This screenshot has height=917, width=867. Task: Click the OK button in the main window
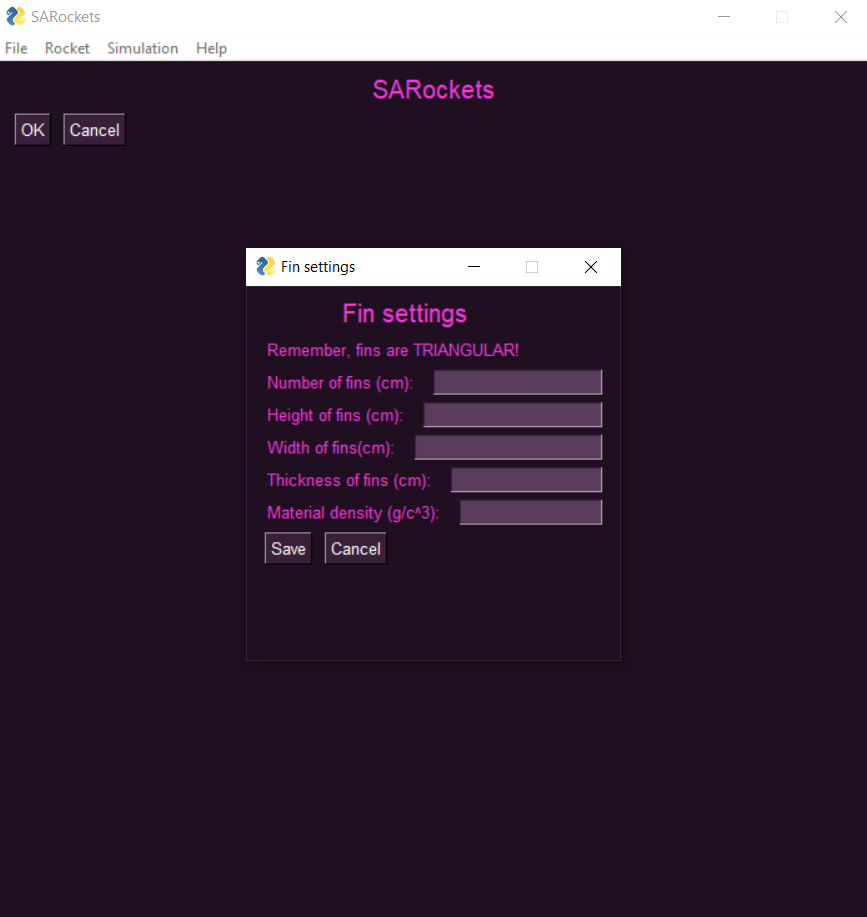pos(31,129)
